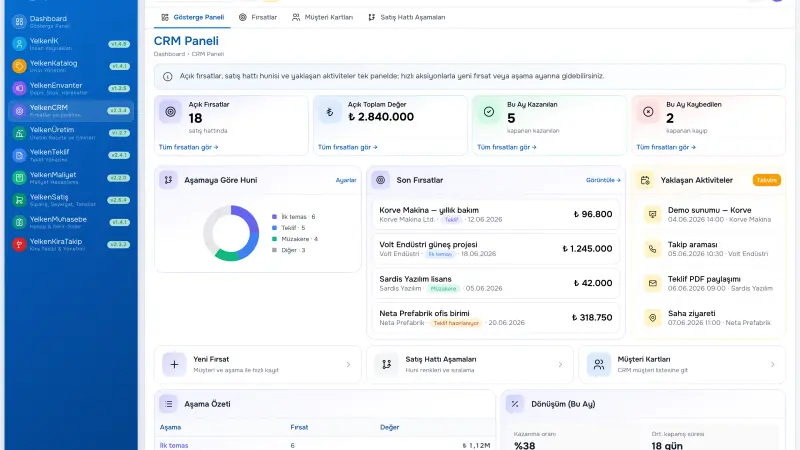The image size is (800, 450).
Task: Open Tüm fırsatları gör under Açık Fırsatlar
Action: click(x=188, y=147)
